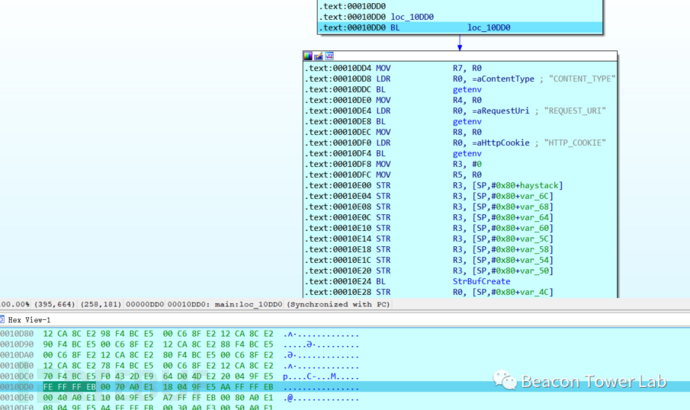Click the main:loc_10DD0 status bar location
690x410 pixels.
click(249, 304)
